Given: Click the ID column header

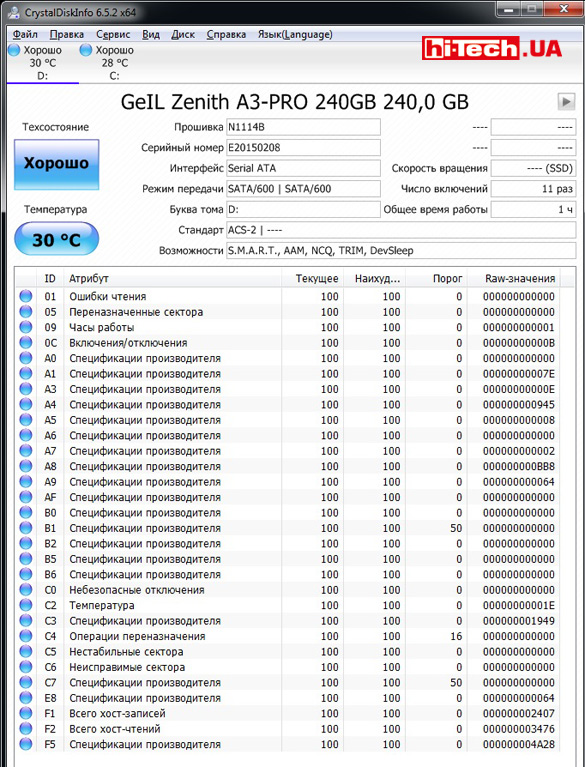Looking at the screenshot, I should 50,278.
